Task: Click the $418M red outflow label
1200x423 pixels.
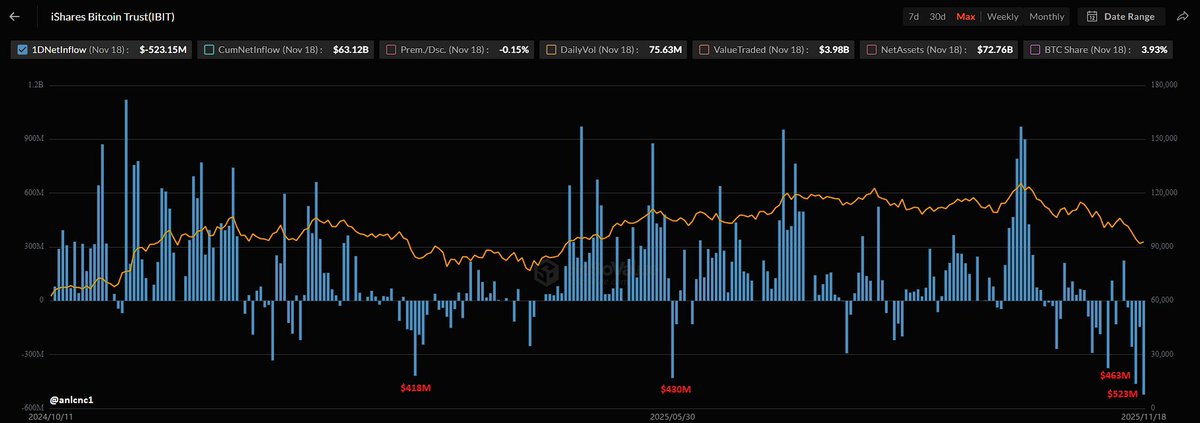Action: [x=415, y=386]
